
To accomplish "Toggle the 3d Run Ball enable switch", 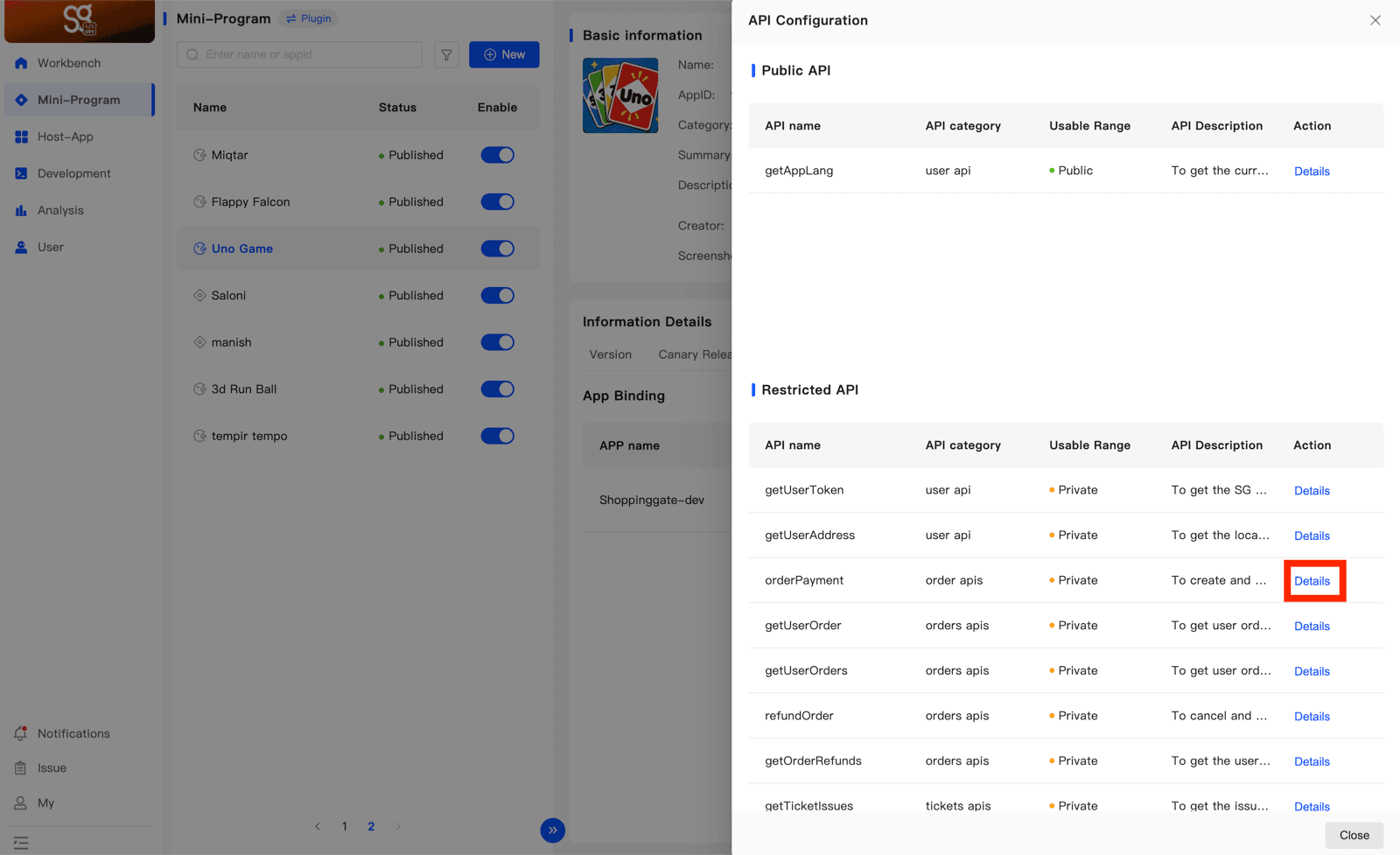I will point(497,389).
